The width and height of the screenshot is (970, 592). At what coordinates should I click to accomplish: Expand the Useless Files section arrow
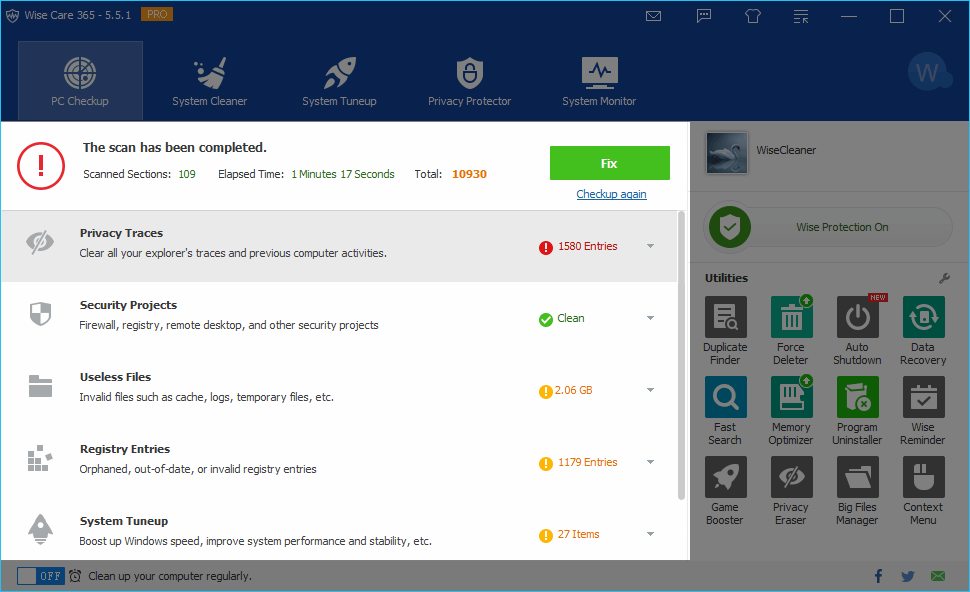click(650, 390)
